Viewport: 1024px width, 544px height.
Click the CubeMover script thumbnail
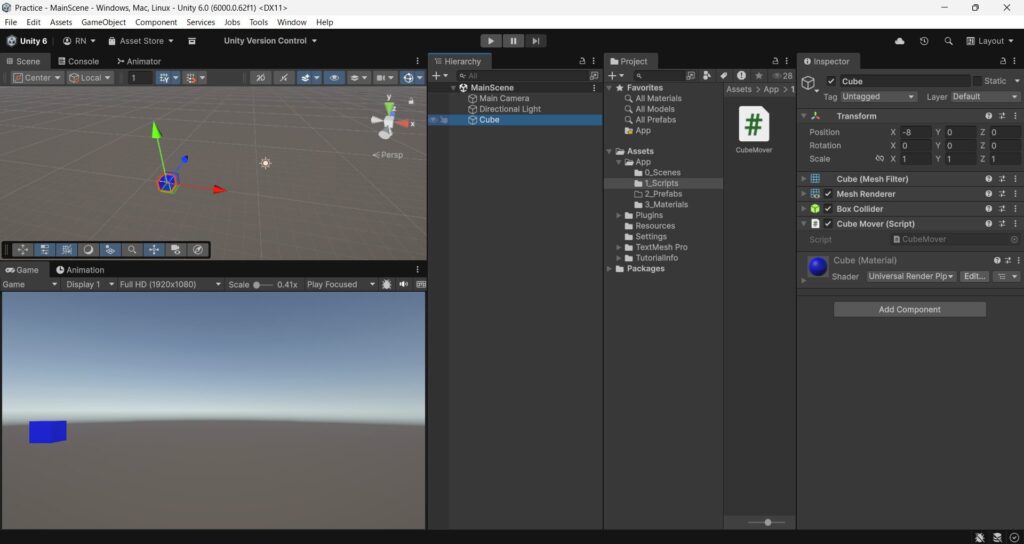click(753, 125)
